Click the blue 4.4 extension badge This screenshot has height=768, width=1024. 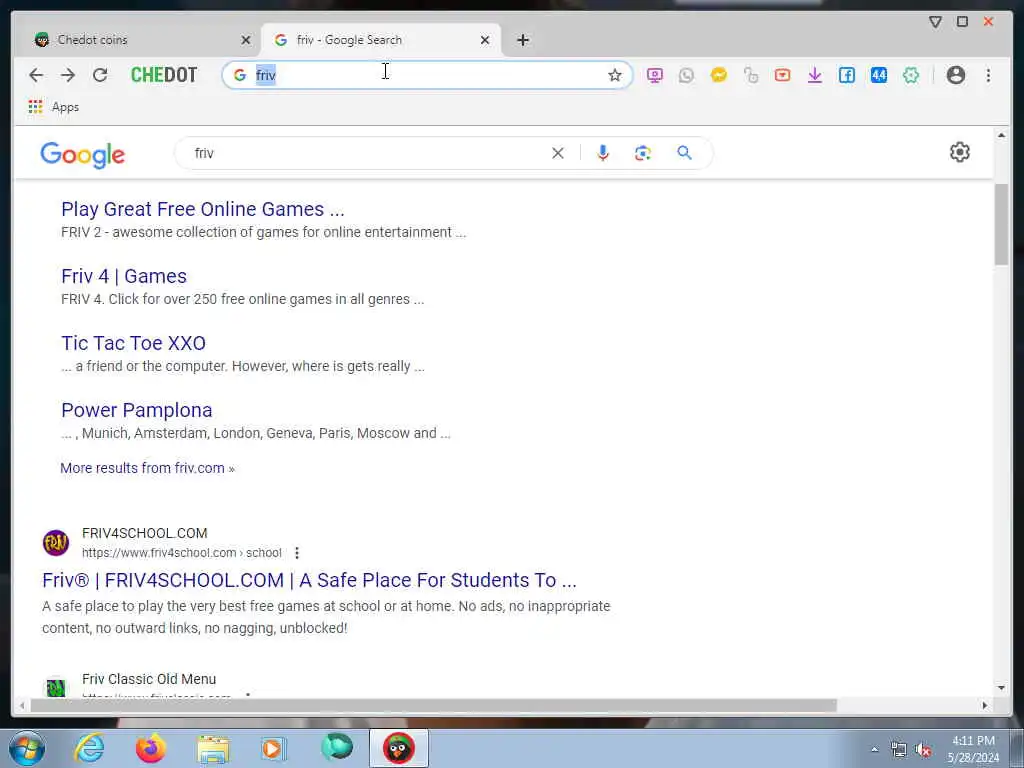878,75
